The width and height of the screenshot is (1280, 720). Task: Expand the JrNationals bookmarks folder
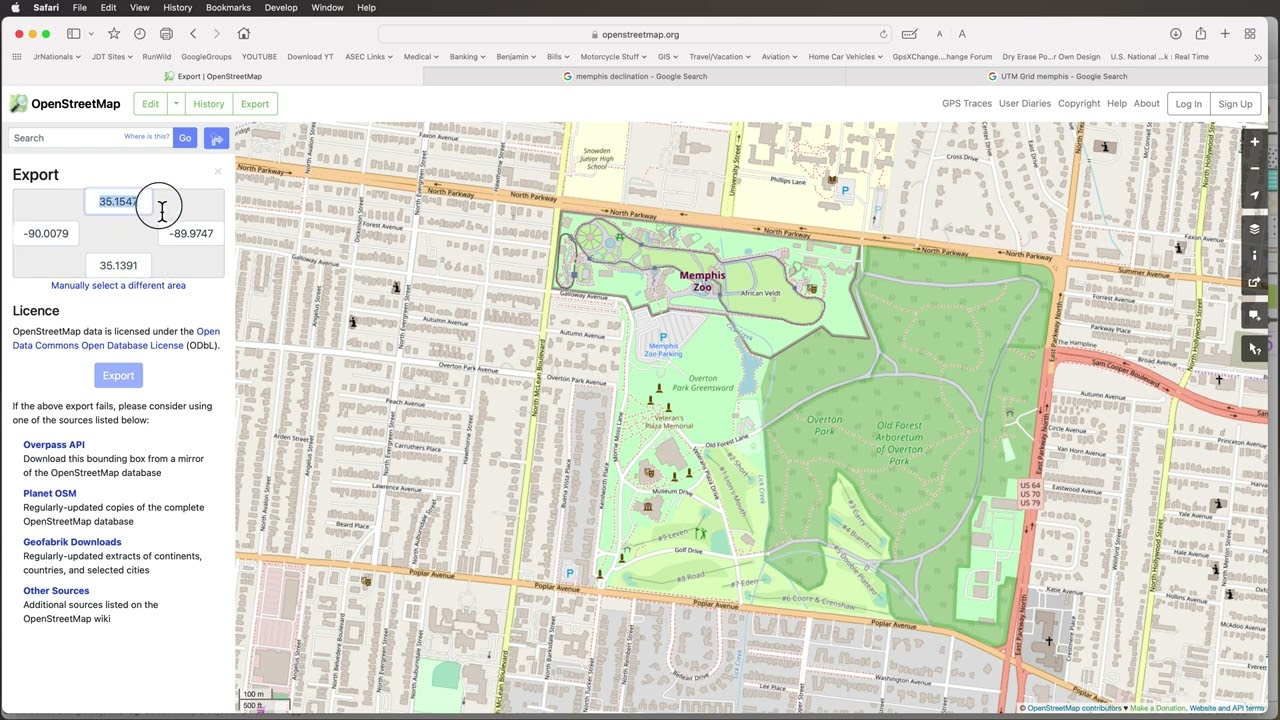click(57, 57)
